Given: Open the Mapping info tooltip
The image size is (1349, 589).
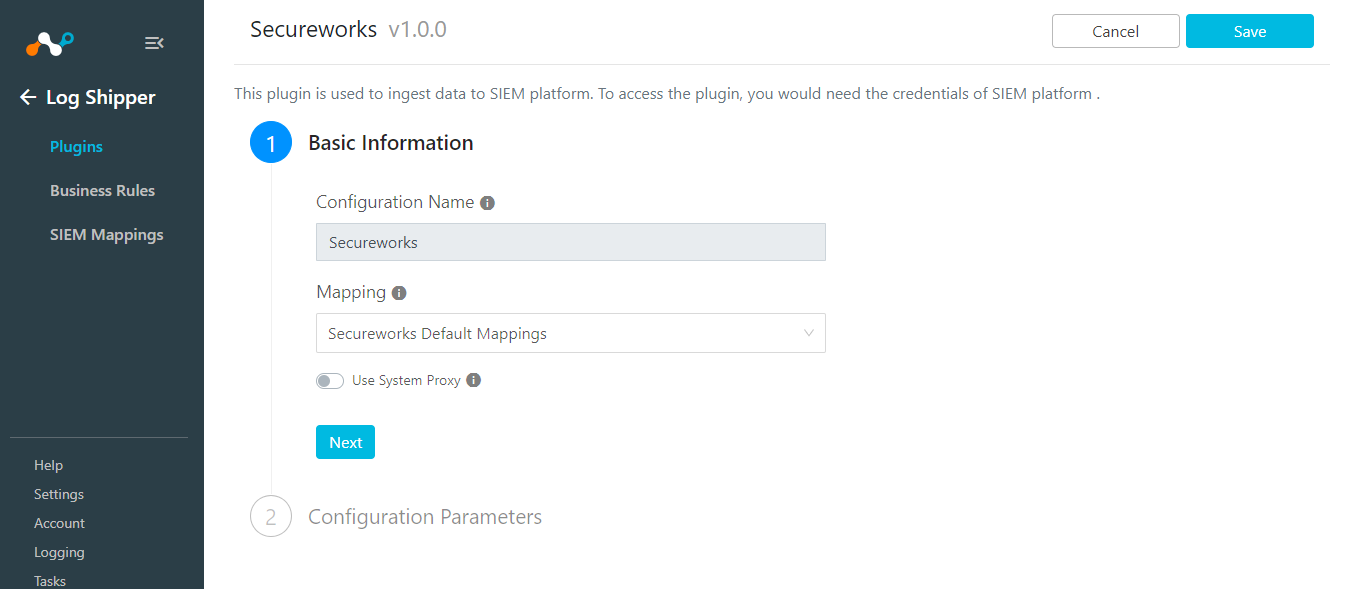Looking at the screenshot, I should coord(399,292).
